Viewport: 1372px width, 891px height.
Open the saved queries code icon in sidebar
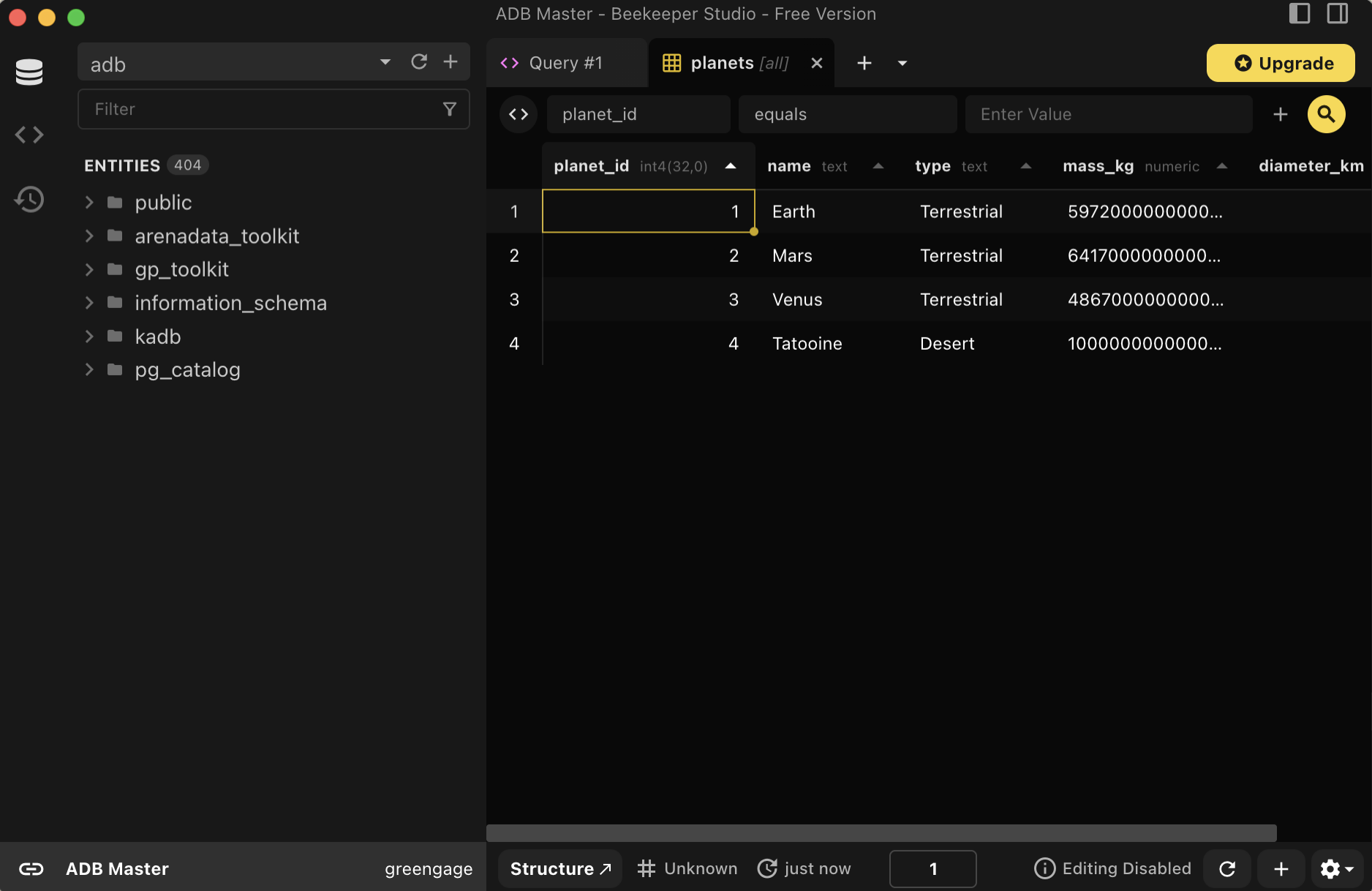29,135
